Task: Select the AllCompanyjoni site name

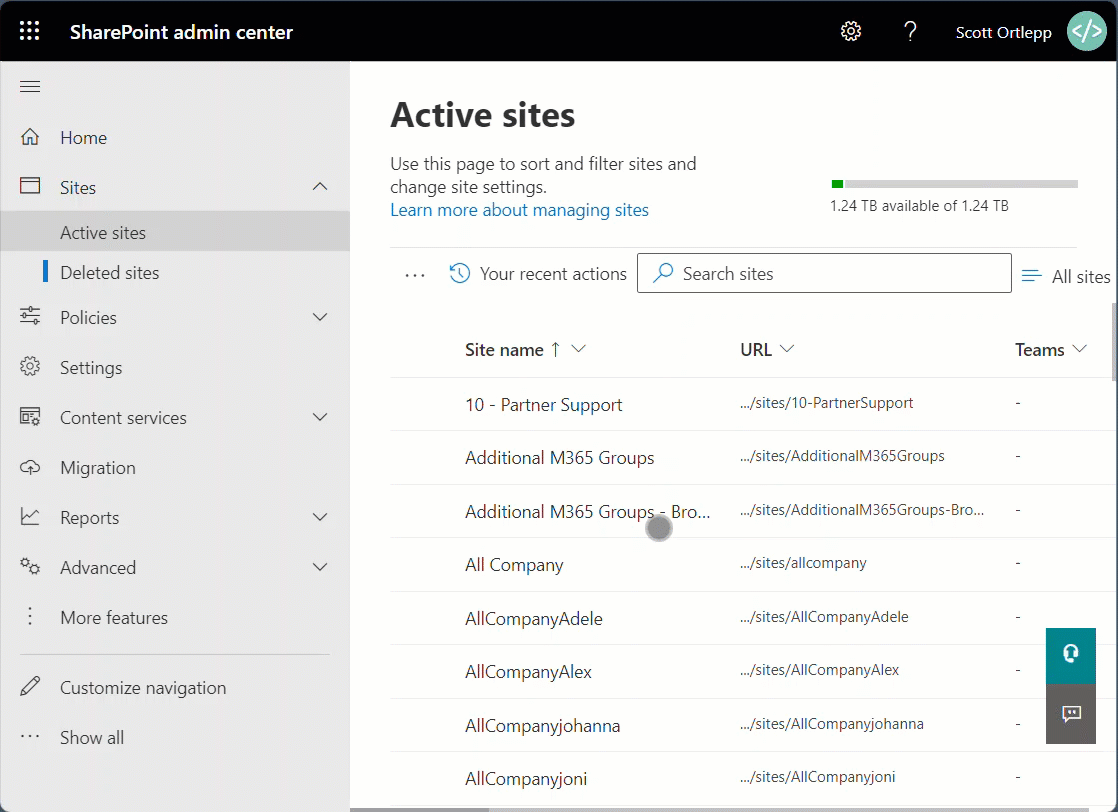Action: click(x=526, y=778)
